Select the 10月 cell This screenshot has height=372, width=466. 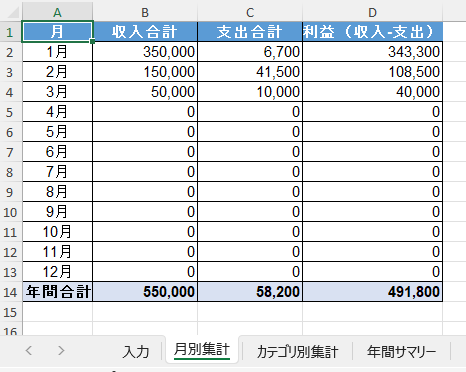[x=57, y=232]
